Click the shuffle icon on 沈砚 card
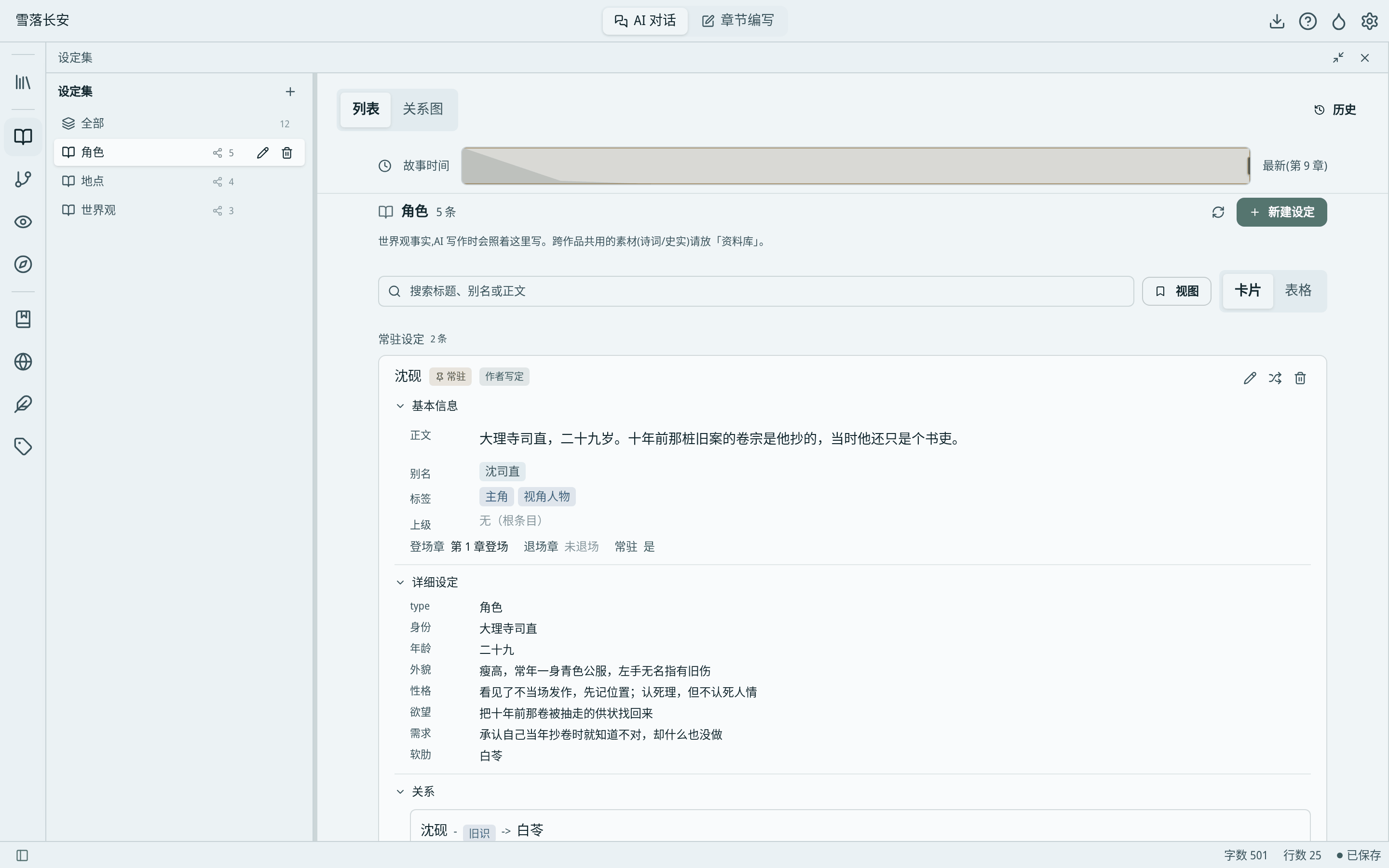This screenshot has width=1389, height=868. click(1275, 378)
